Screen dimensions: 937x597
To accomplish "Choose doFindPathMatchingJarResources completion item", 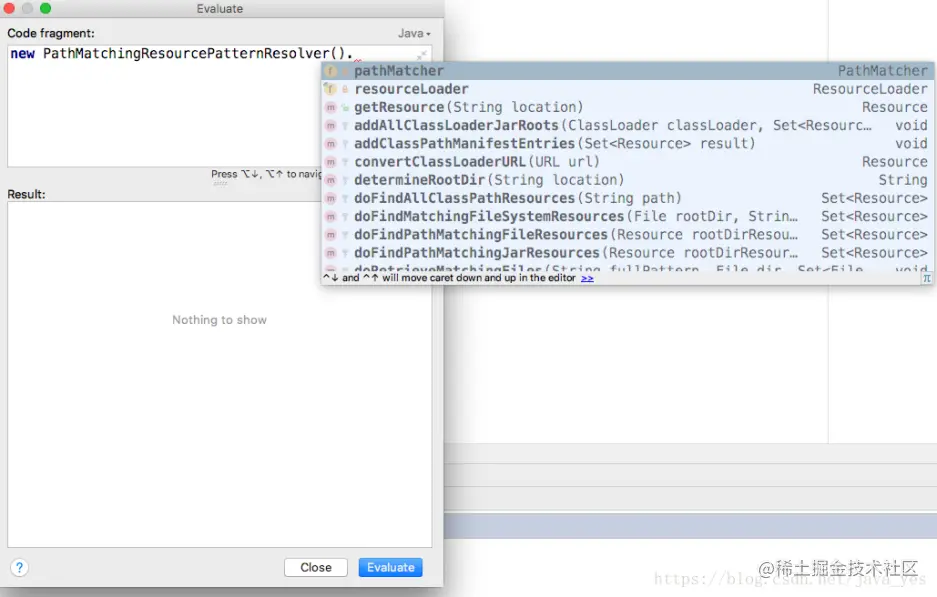I will (627, 253).
